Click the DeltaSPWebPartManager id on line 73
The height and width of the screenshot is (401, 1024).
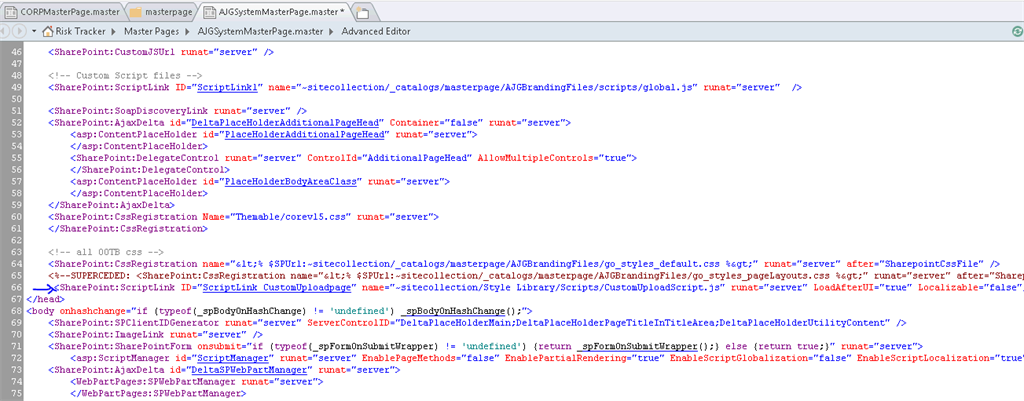251,370
